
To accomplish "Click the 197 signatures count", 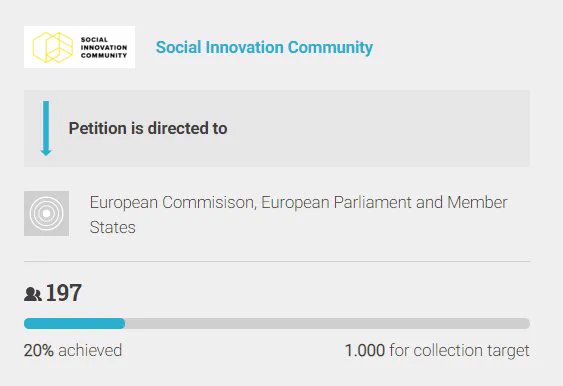I will [x=64, y=293].
